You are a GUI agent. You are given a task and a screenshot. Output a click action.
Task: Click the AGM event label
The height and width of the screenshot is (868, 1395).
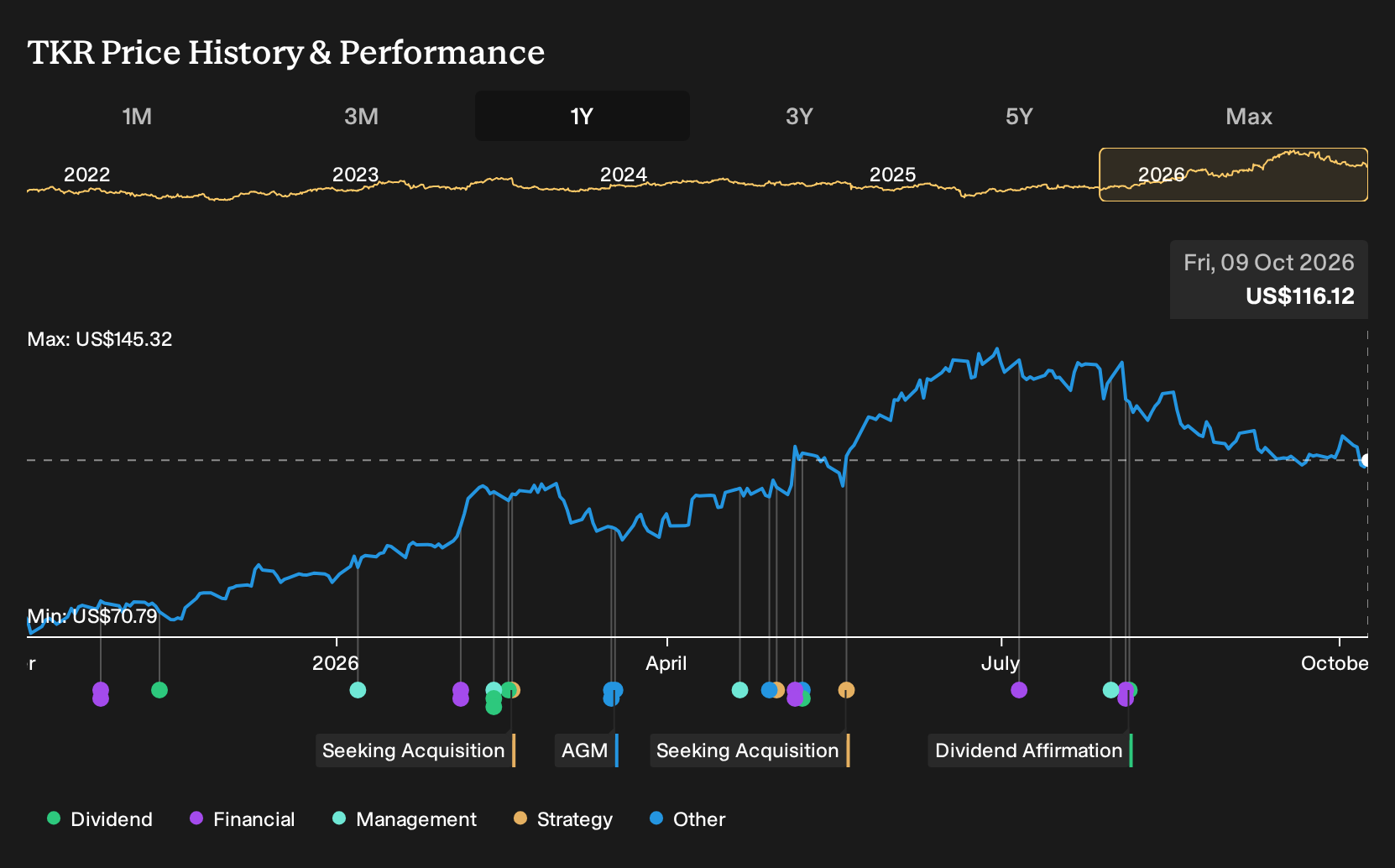(587, 750)
